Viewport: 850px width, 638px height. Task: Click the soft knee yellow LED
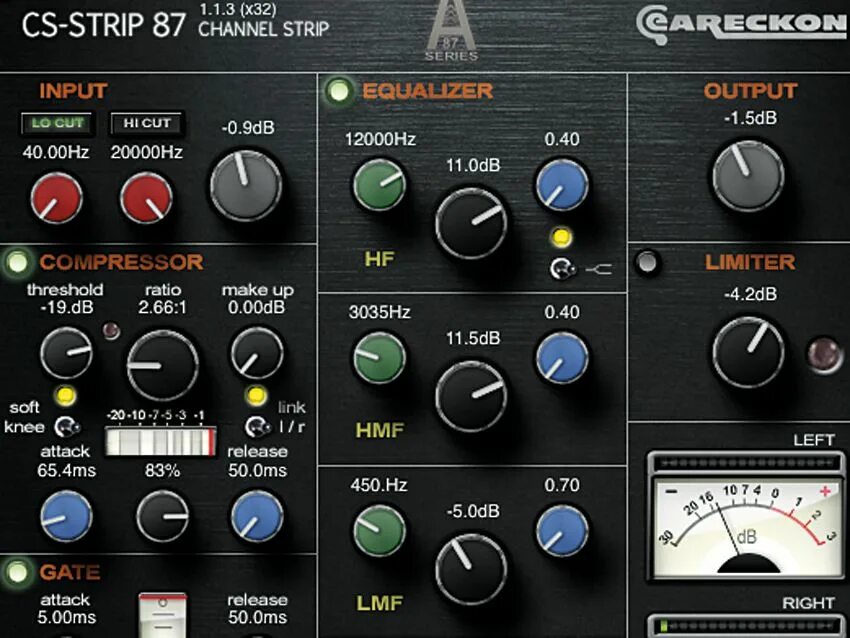[66, 395]
